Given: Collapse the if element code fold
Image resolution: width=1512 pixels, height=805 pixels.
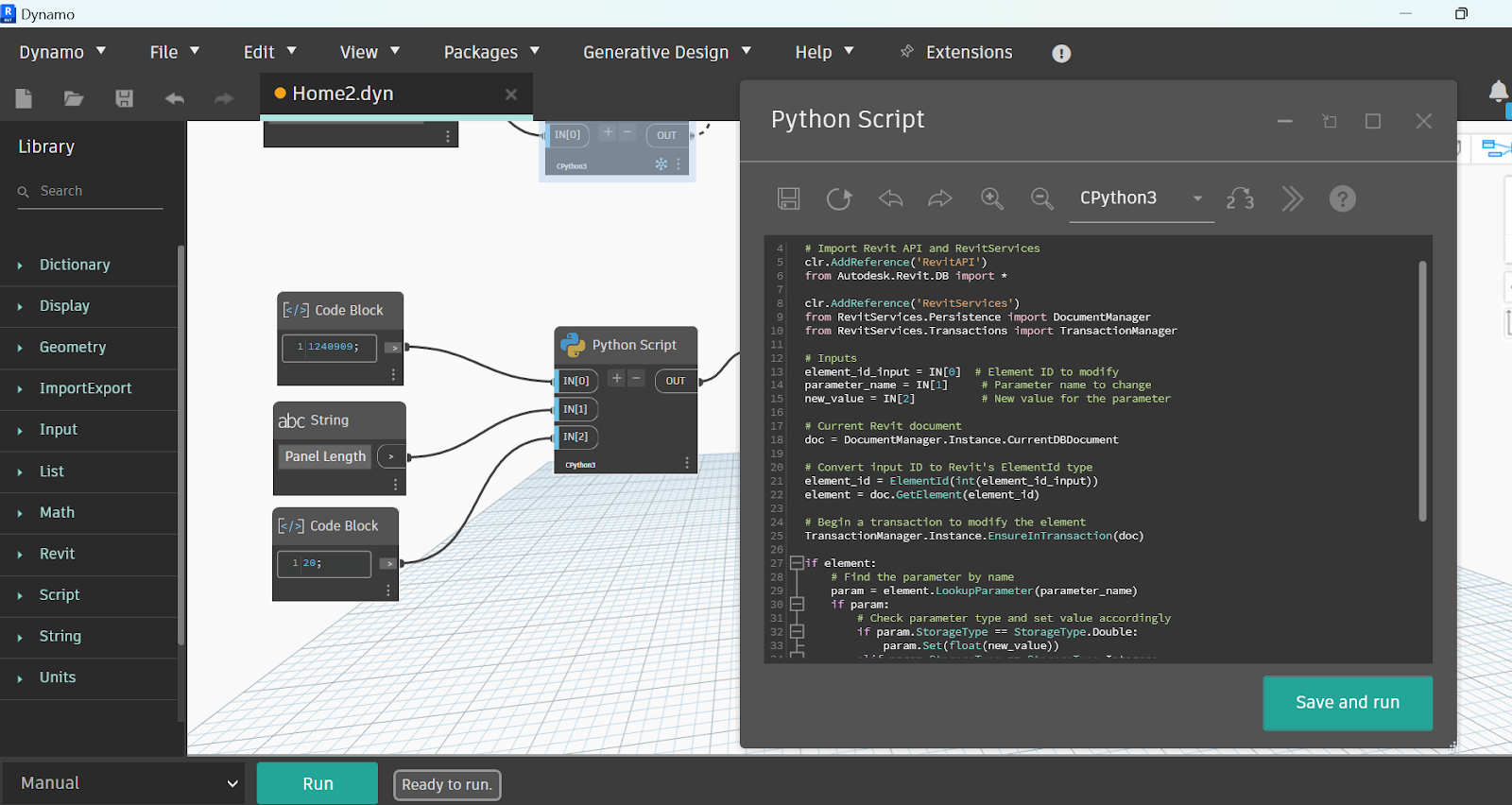Looking at the screenshot, I should point(797,563).
